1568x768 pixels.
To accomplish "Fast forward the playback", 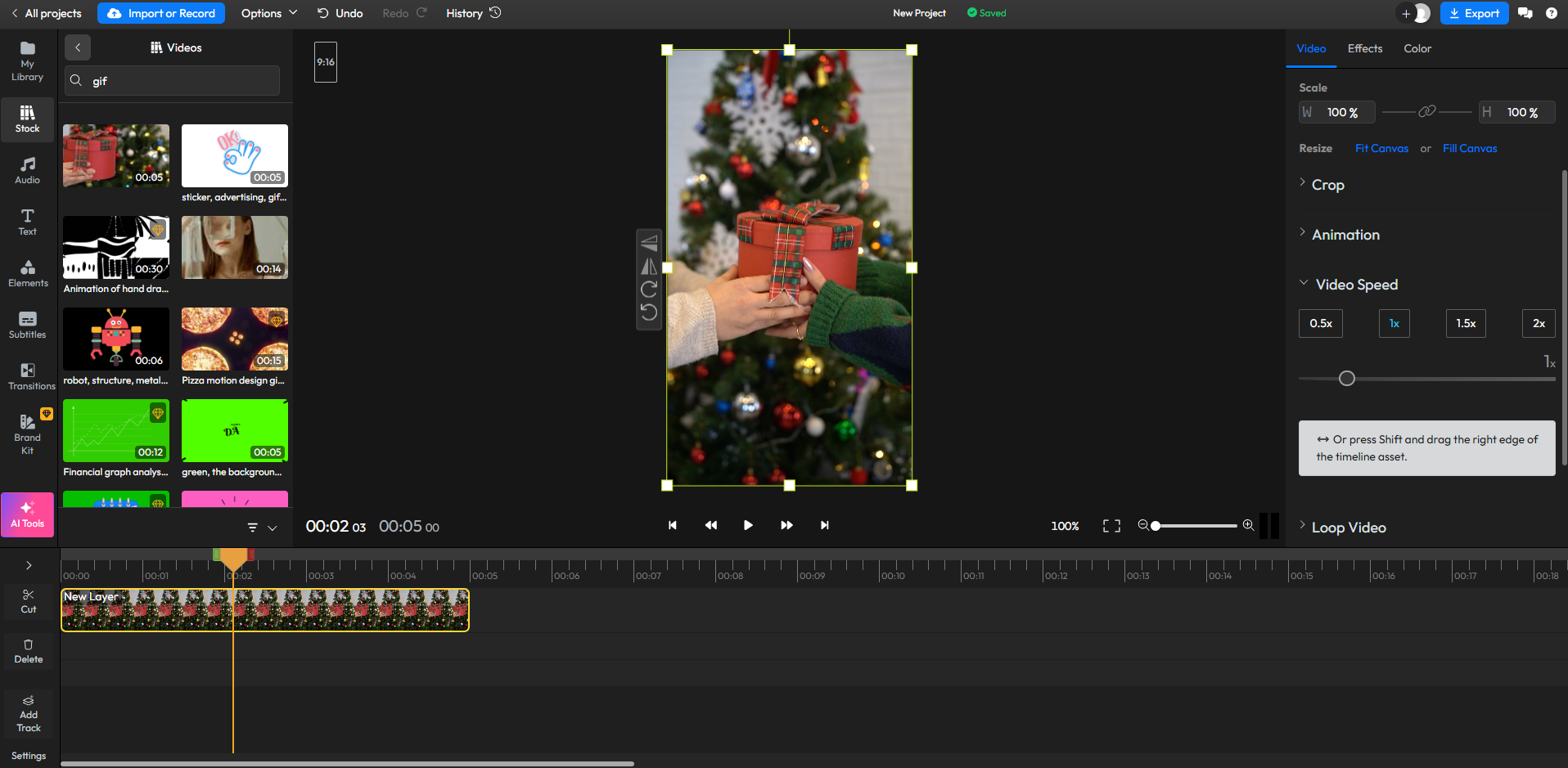I will click(x=786, y=525).
